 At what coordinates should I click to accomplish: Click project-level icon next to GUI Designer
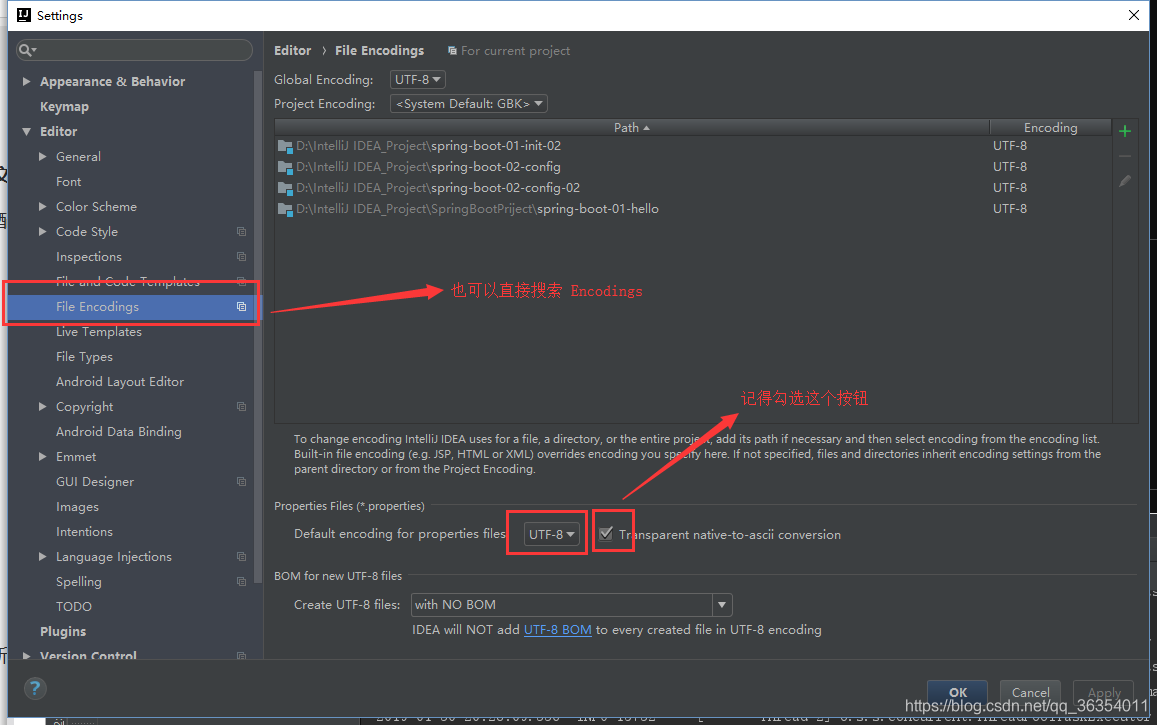click(x=241, y=482)
